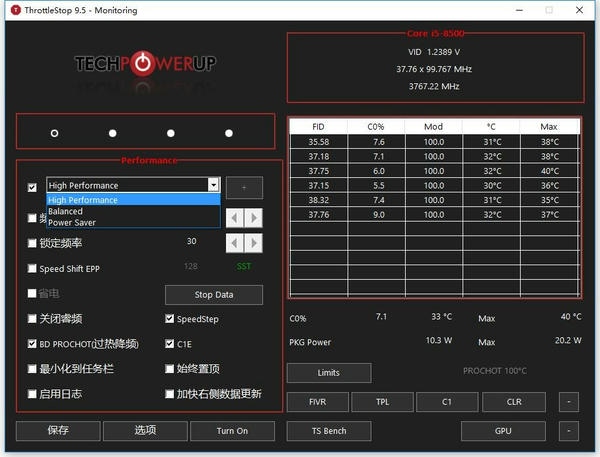Screen dimensions: 600x457
Task: Select the fourth profile radio button
Action: point(229,133)
